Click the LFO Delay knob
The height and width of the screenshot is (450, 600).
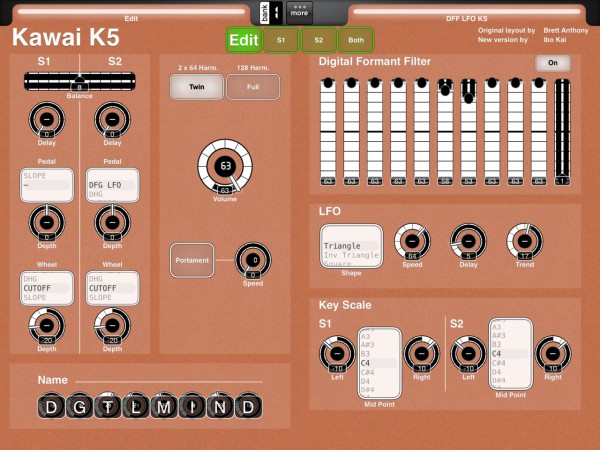pos(468,241)
